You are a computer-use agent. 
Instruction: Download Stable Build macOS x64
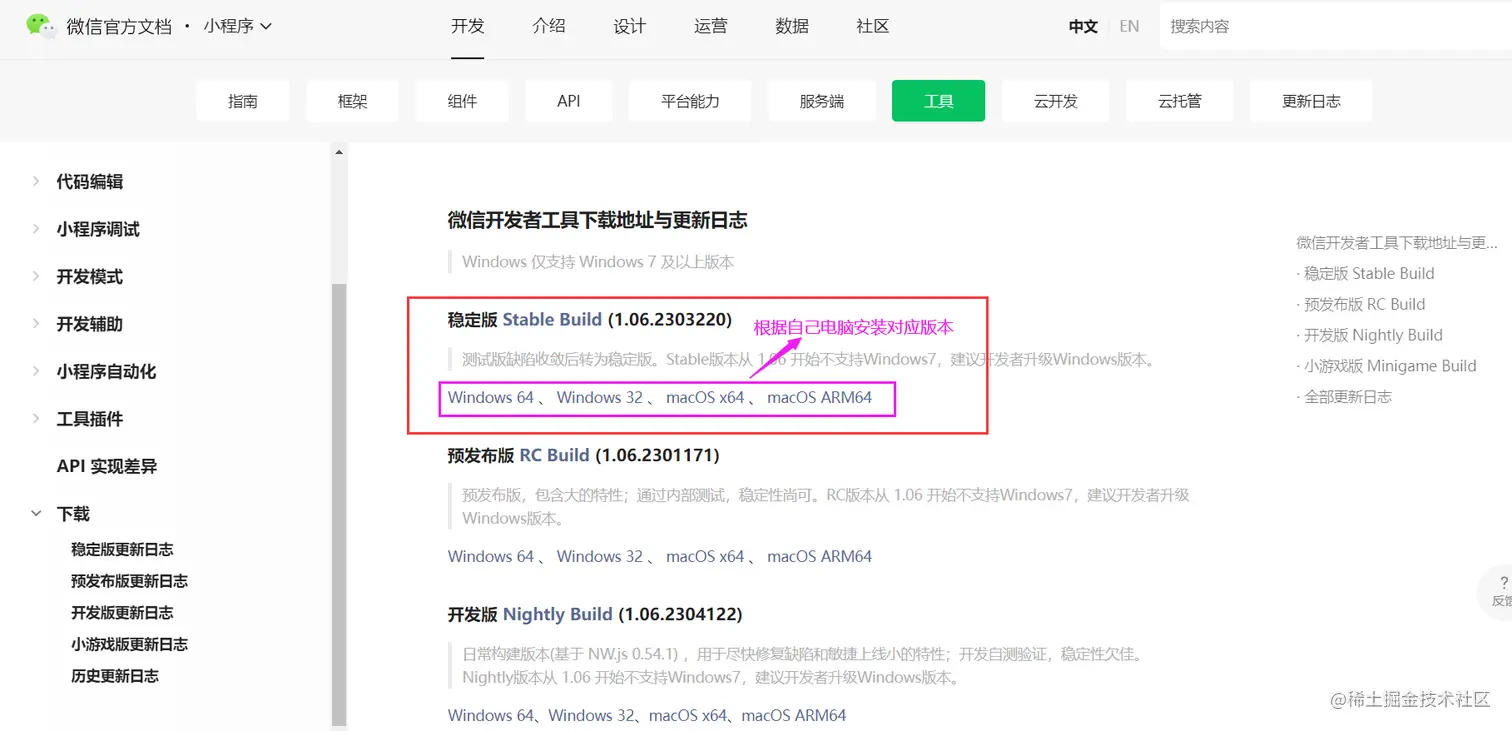(705, 397)
